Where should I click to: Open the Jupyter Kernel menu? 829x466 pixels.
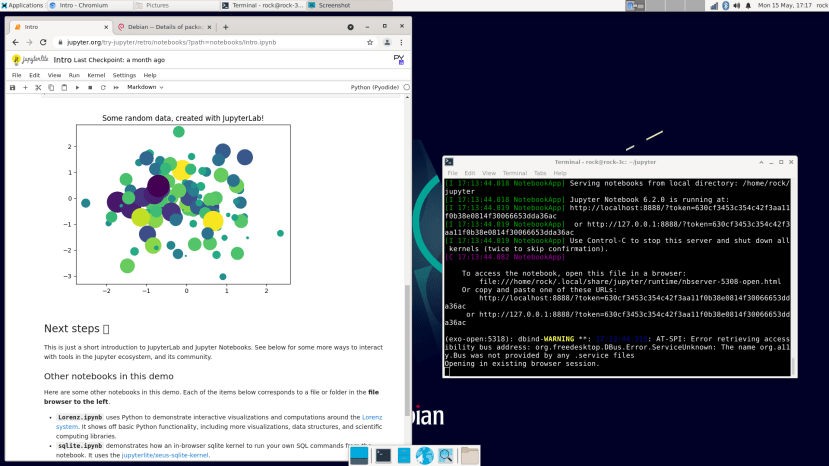point(96,75)
